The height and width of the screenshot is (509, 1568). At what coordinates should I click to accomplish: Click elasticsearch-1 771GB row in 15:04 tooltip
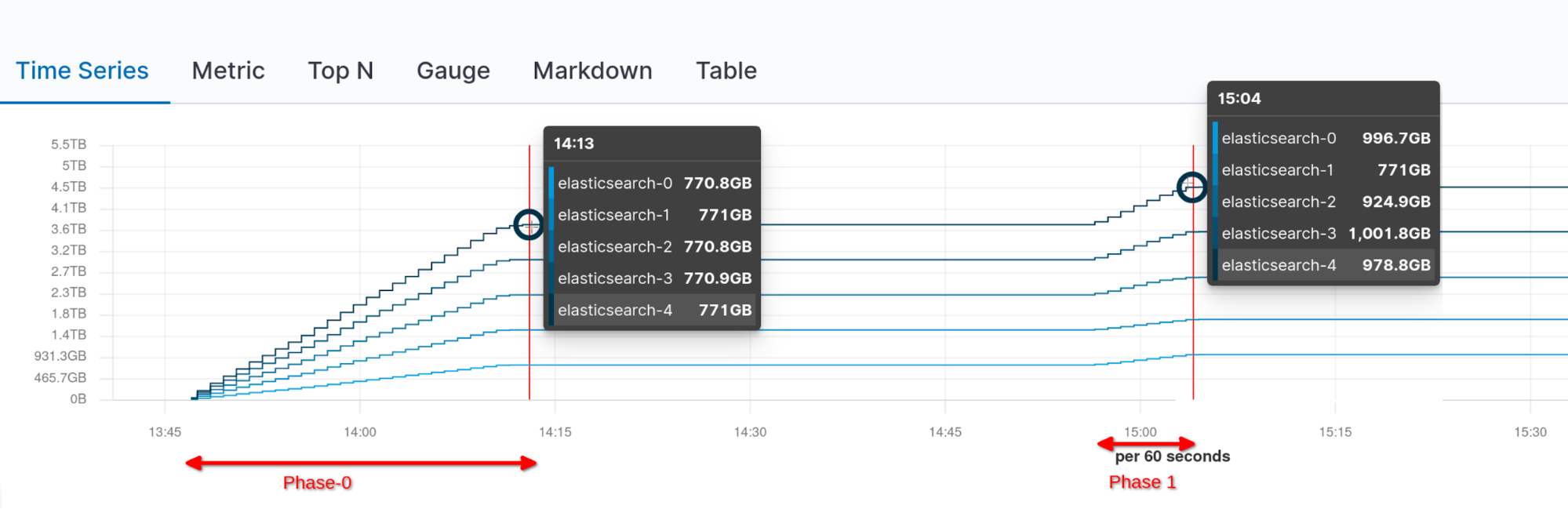(1323, 170)
